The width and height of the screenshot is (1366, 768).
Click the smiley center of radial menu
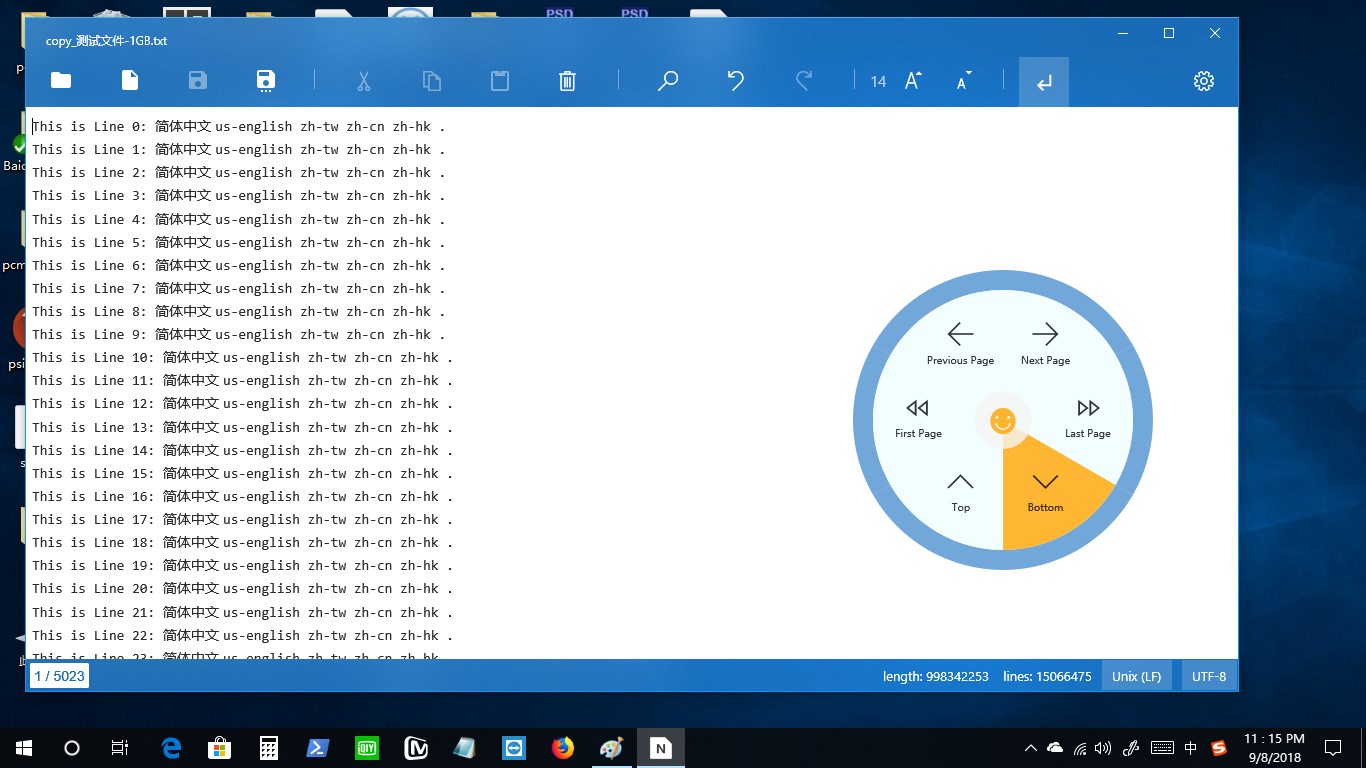1003,421
